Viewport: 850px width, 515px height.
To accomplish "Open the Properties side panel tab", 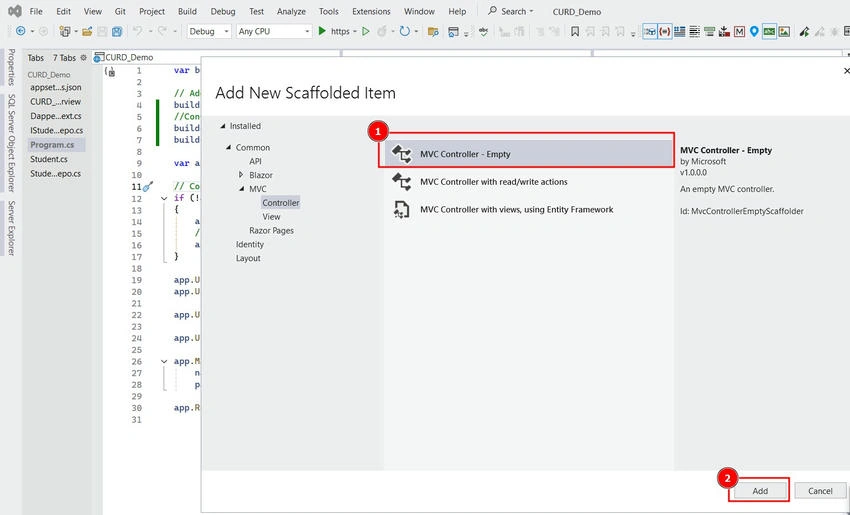I will pos(11,67).
